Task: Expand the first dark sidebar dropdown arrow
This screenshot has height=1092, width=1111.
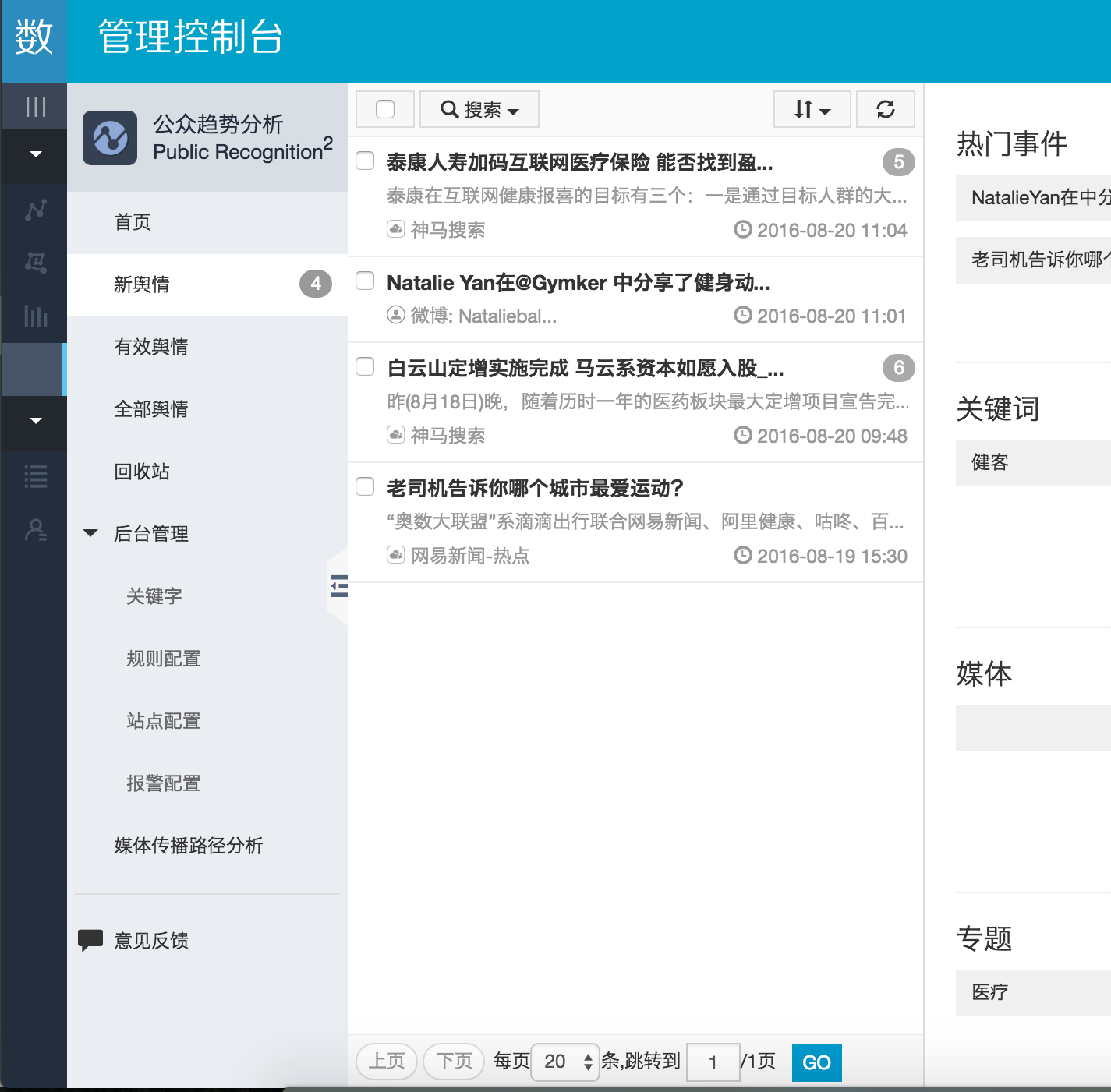Action: coord(36,154)
